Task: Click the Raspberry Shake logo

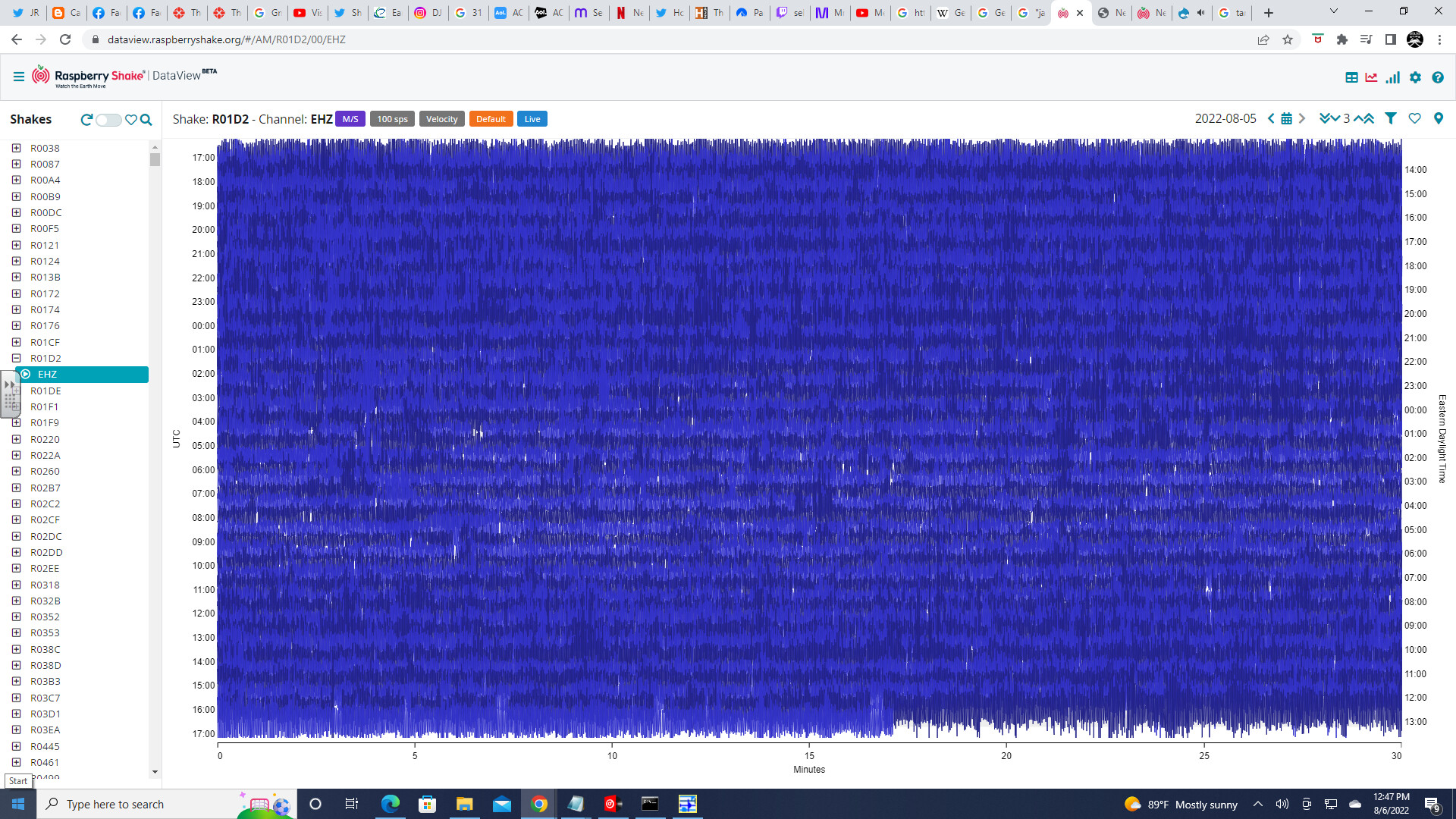Action: click(x=88, y=77)
